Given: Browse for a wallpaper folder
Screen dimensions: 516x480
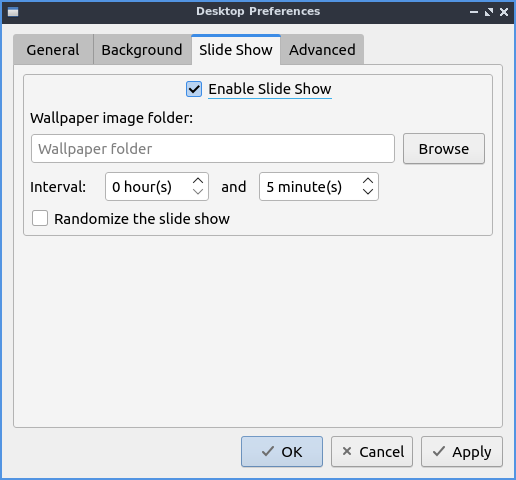Looking at the screenshot, I should coord(444,149).
